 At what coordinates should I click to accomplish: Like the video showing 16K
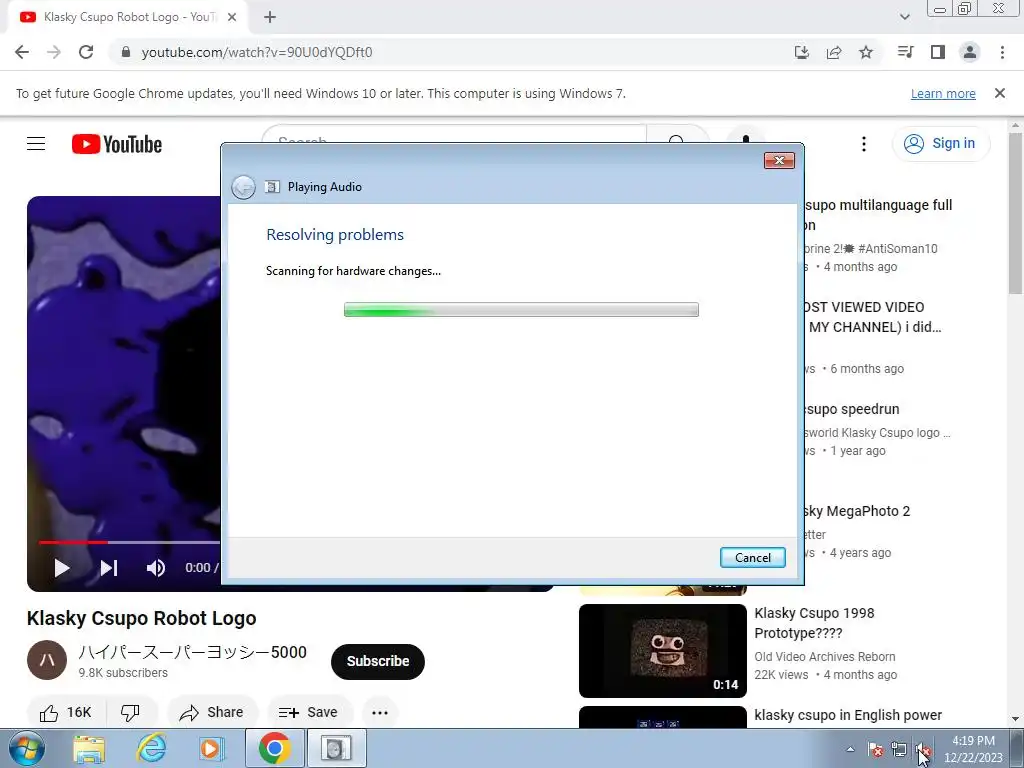65,712
